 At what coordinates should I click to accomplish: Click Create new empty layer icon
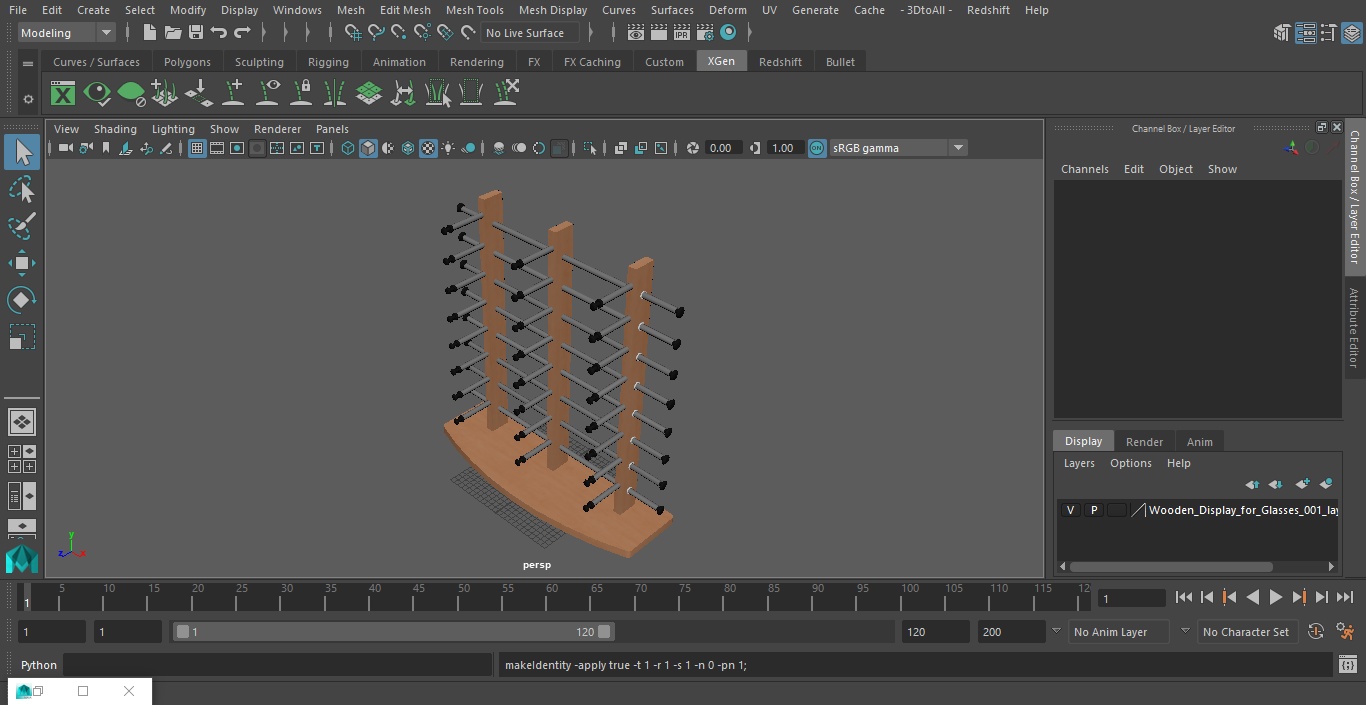(1302, 484)
